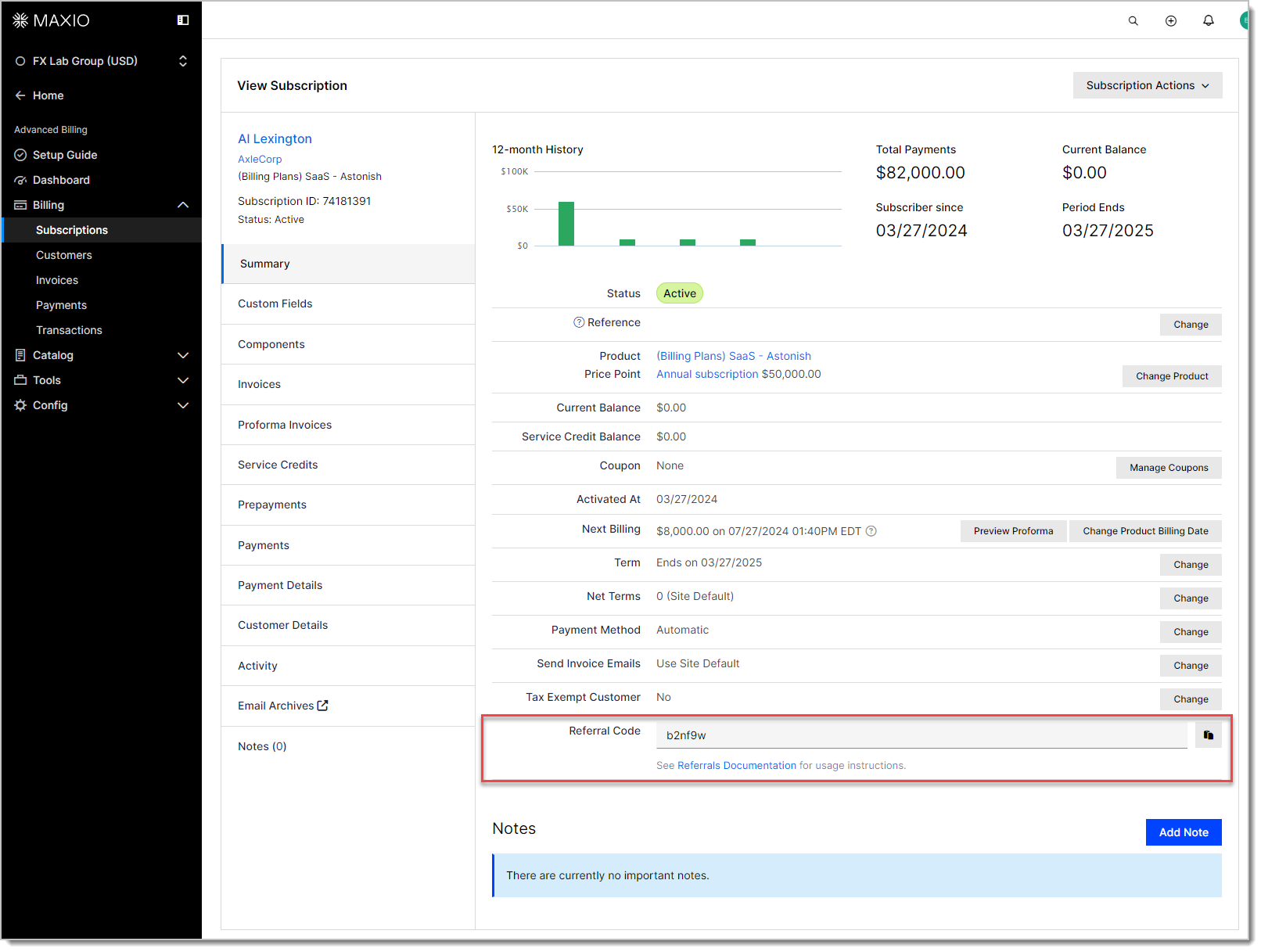Open Email Archives via external link icon
Viewport: 1261px width, 952px height.
click(323, 705)
